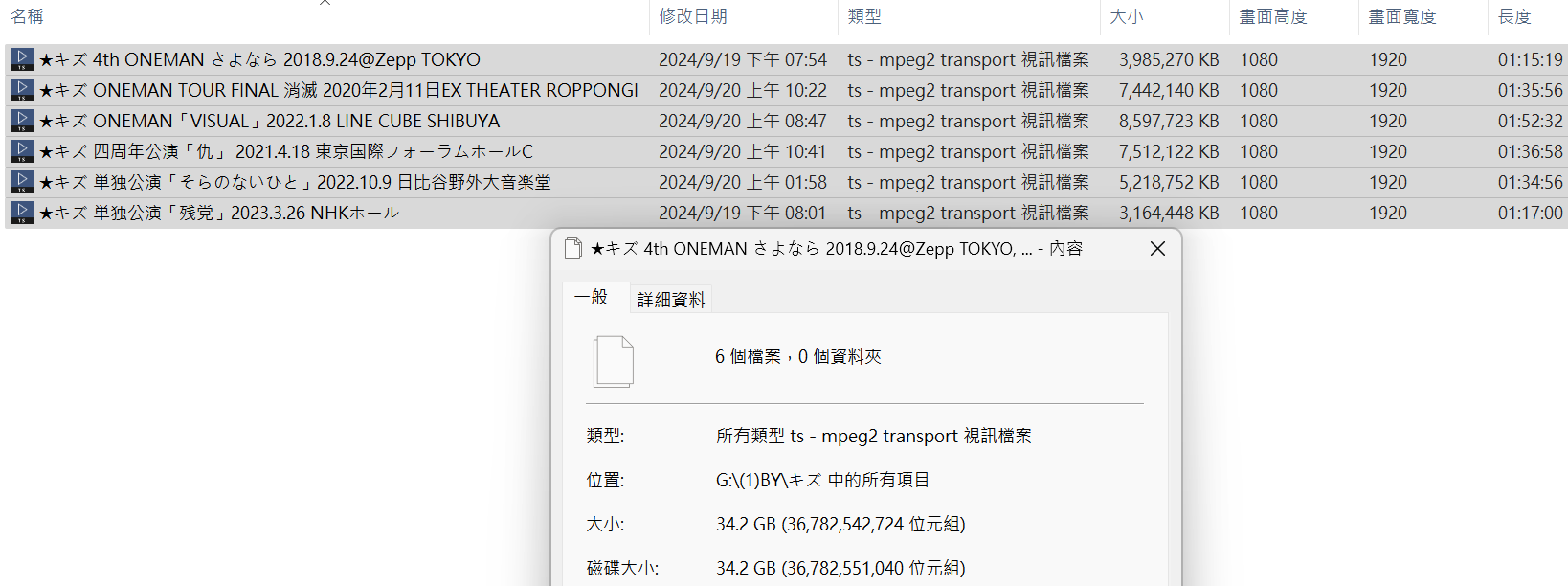Screen dimensions: 1568x586
Task: Click location value G:\(1)BY\キズ 中的所有項目
Action: (x=823, y=480)
